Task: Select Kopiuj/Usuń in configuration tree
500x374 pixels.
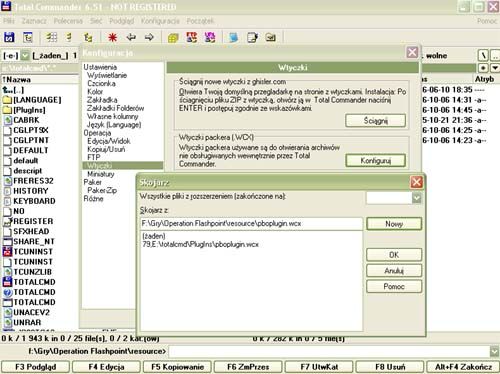Action: (106, 149)
